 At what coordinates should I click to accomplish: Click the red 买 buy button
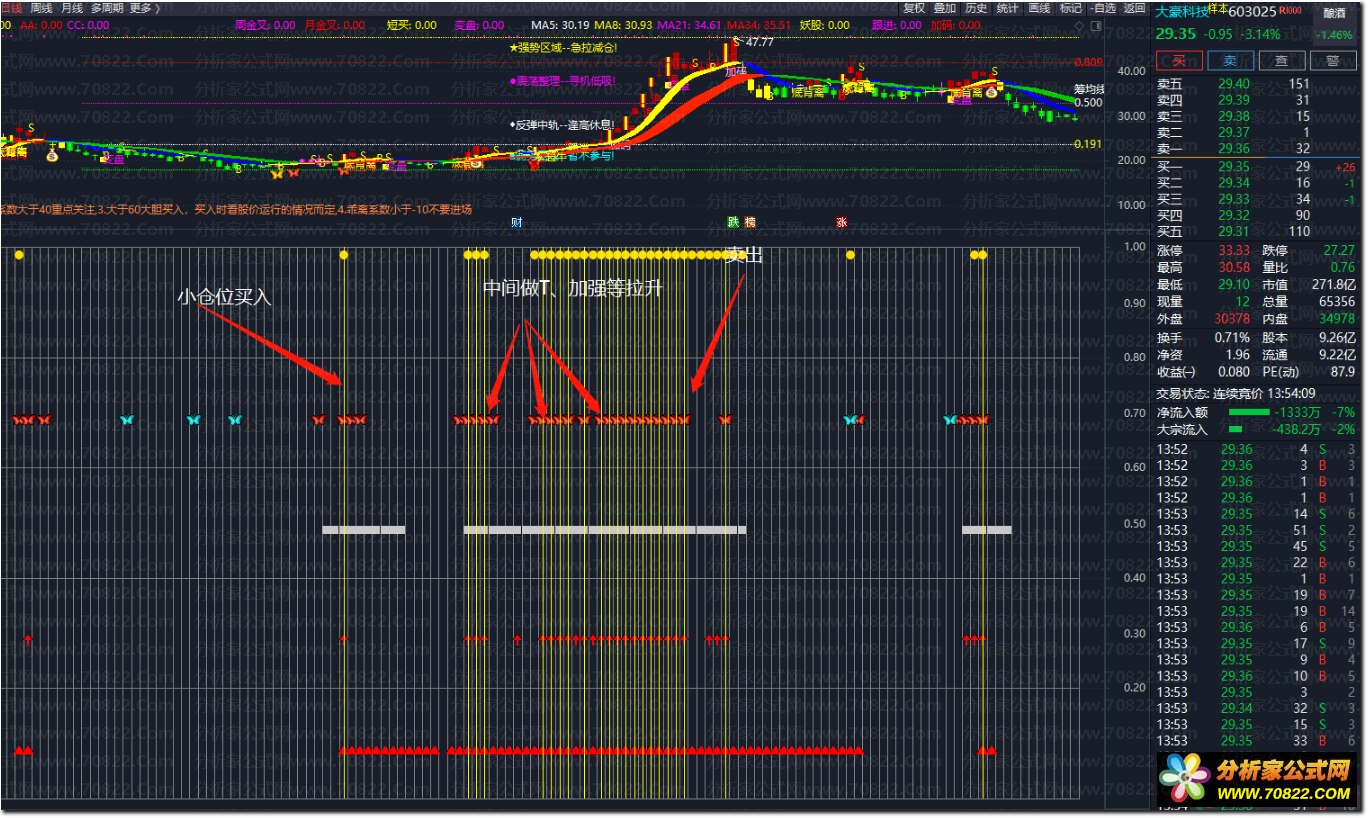coord(1180,60)
